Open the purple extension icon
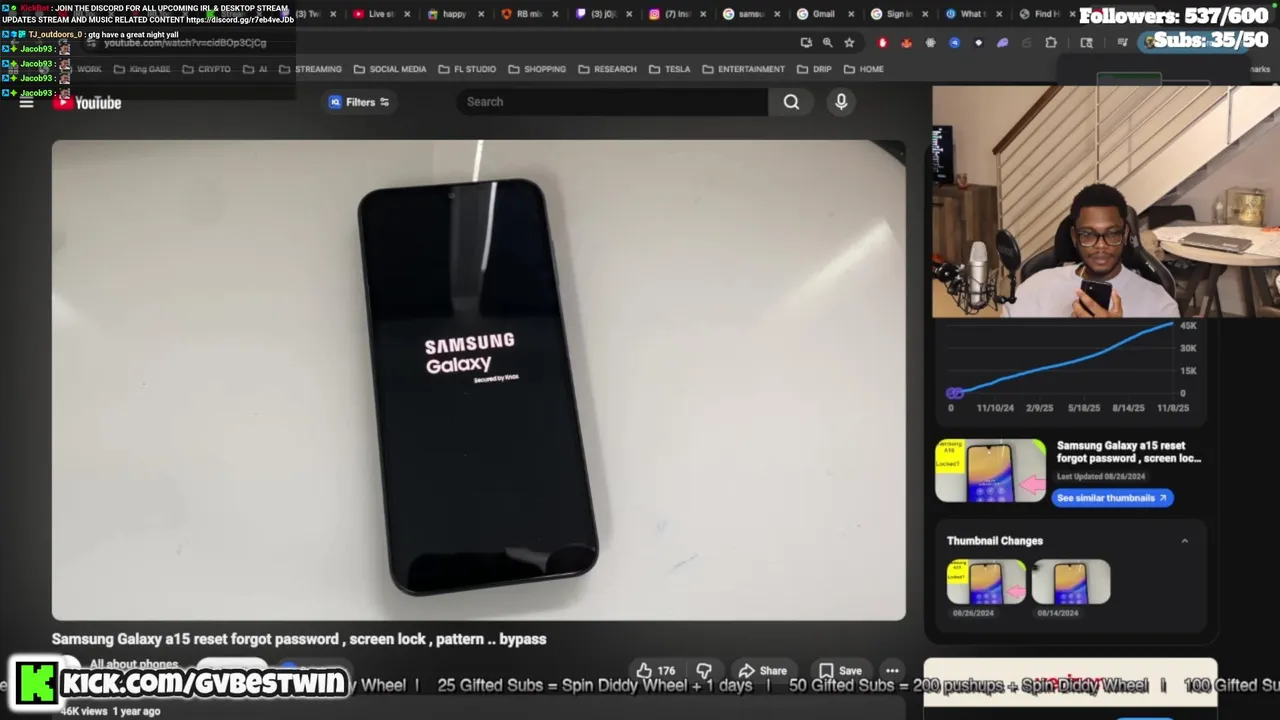Viewport: 1280px width, 720px height. pyautogui.click(x=1003, y=43)
